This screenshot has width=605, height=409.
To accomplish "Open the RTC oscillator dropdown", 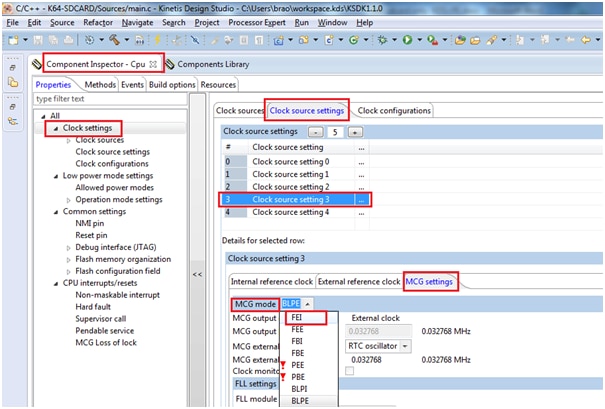I will tap(378, 346).
